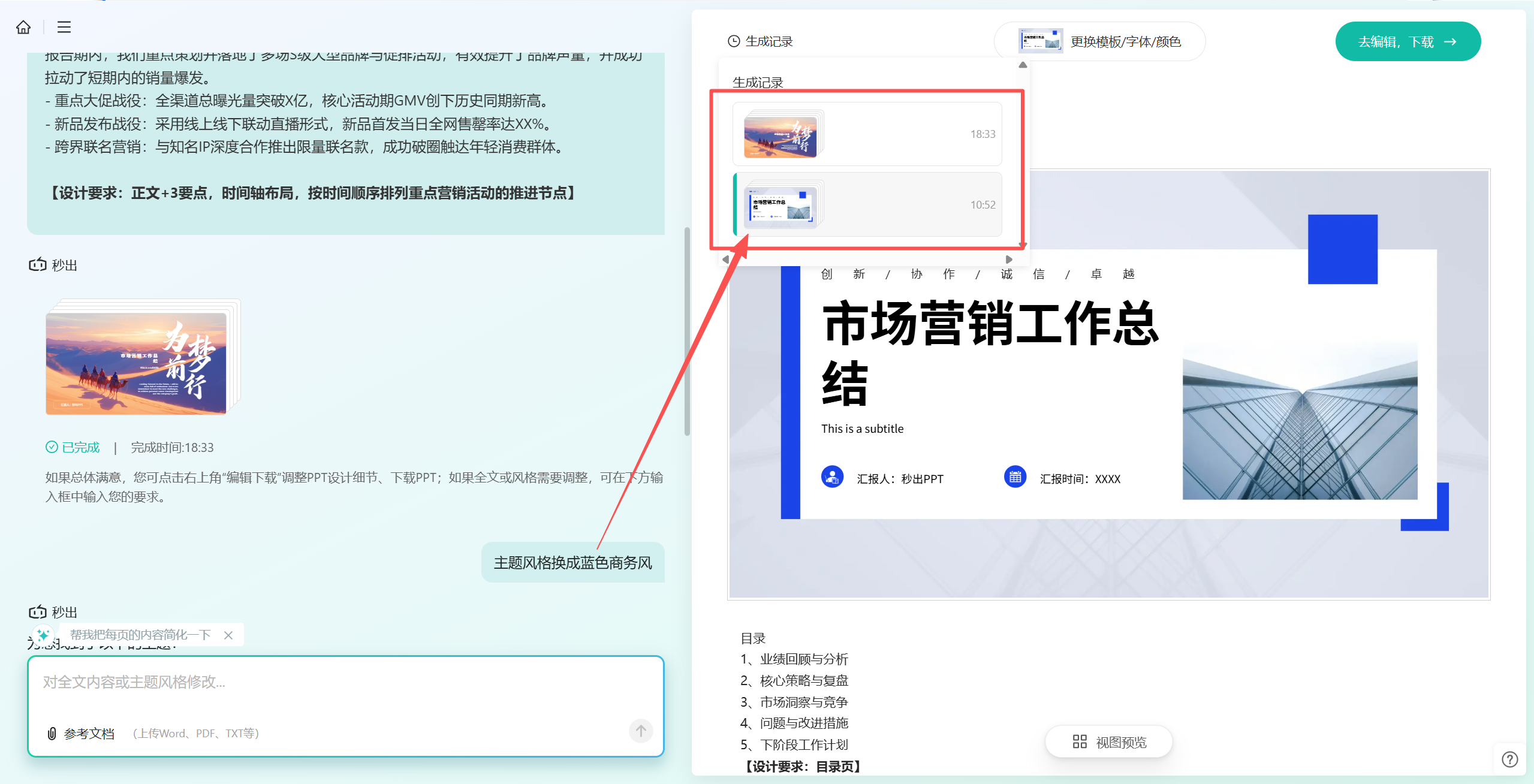Go to home via house icon
Image resolution: width=1534 pixels, height=784 pixels.
(23, 27)
